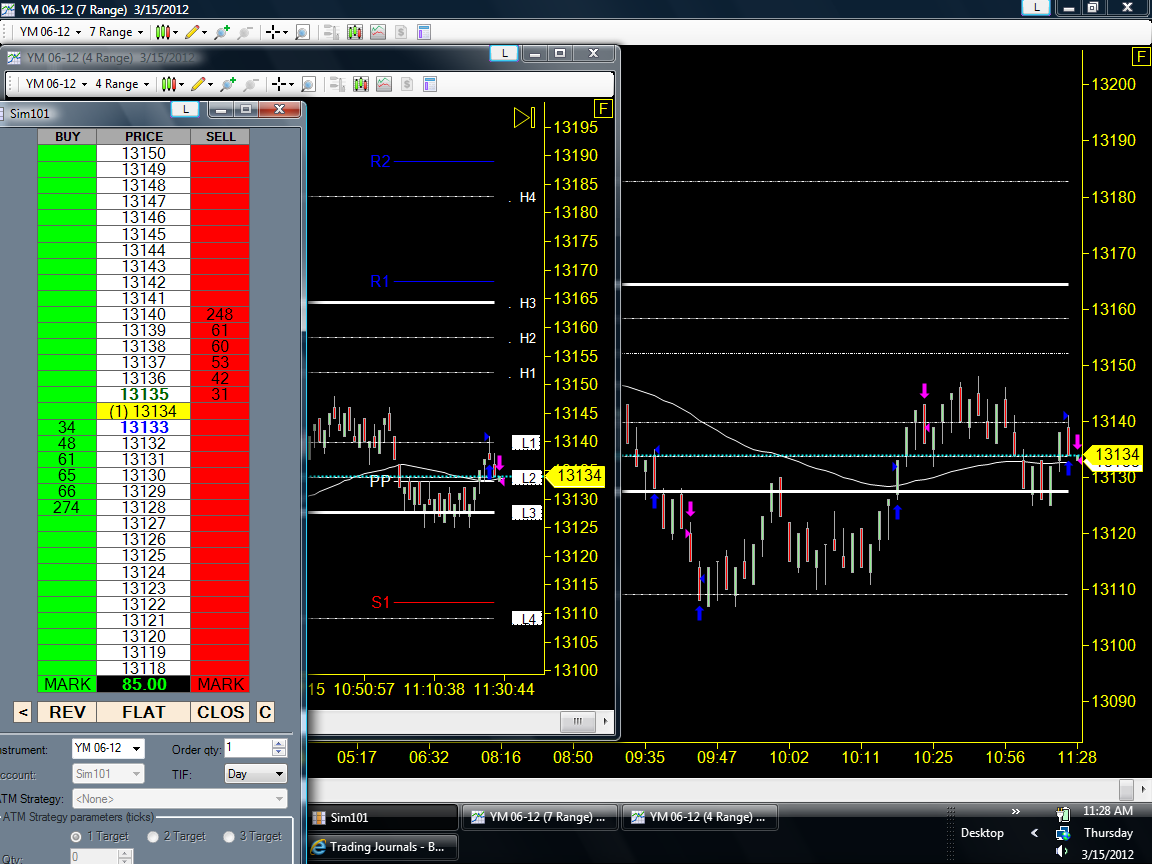Open YM 06-12 instrument dropdown in 7 Range toolbar
The height and width of the screenshot is (864, 1152).
click(x=50, y=32)
